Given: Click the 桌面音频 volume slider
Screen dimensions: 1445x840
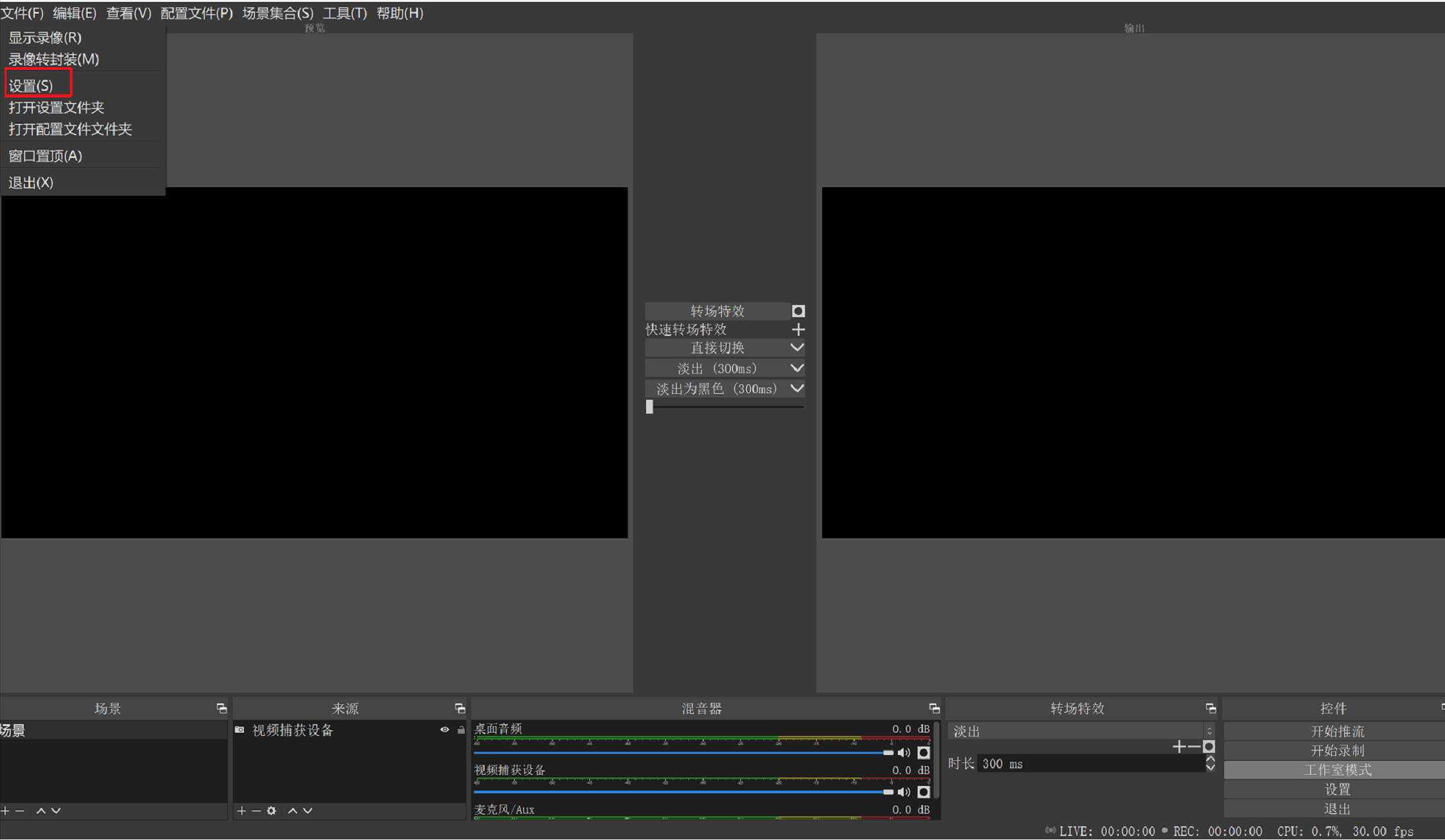Looking at the screenshot, I should click(x=684, y=752).
